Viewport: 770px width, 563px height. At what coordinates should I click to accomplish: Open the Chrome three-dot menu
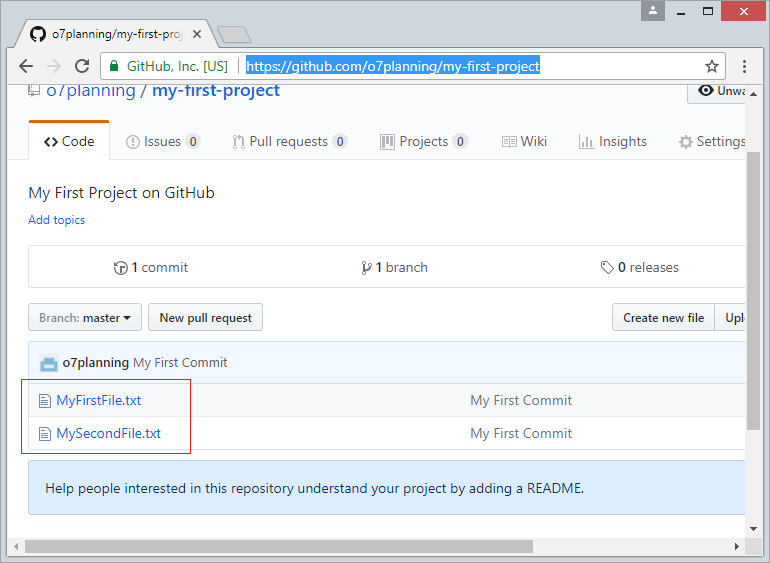[744, 66]
